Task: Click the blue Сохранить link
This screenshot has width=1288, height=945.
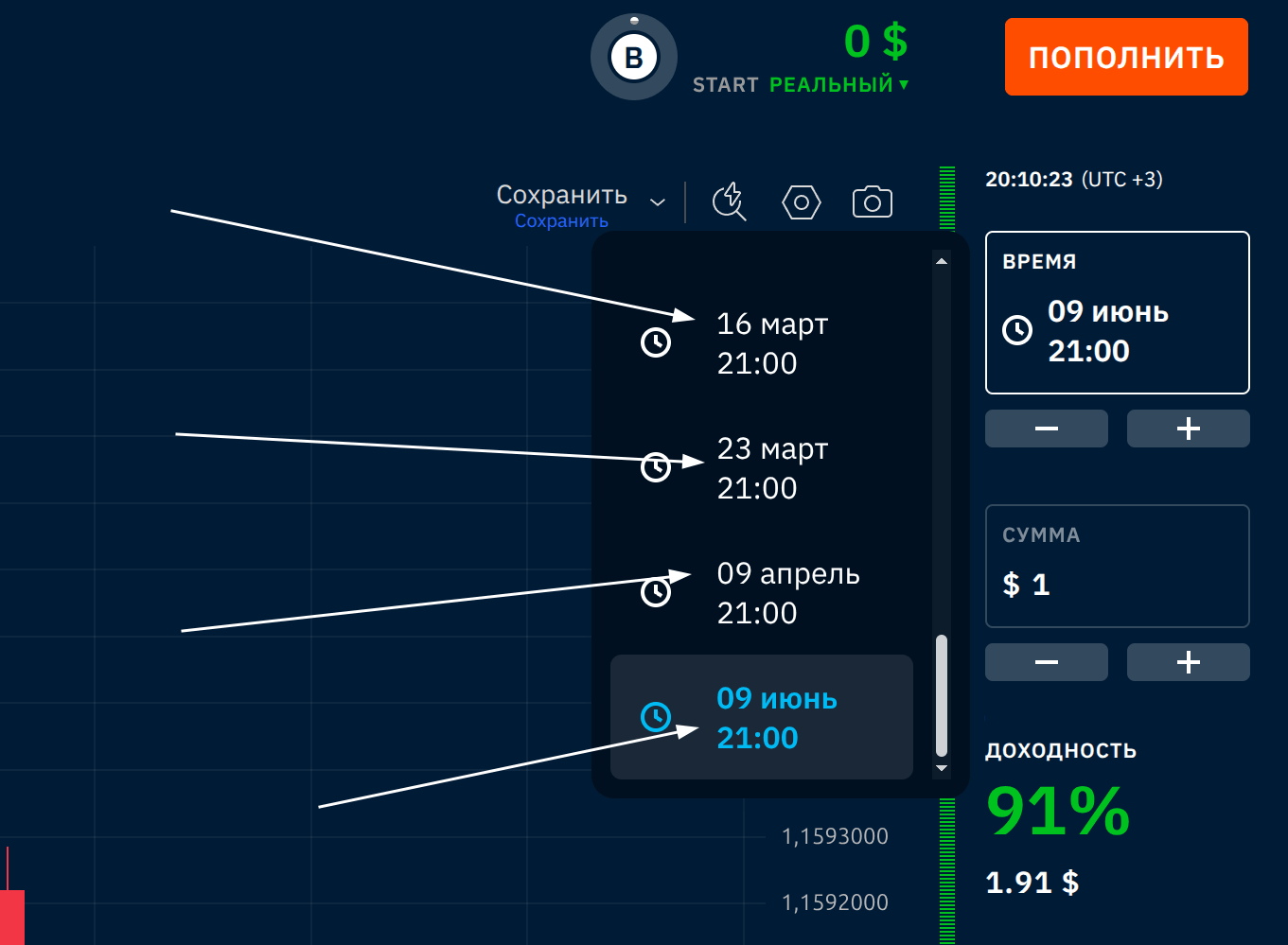Action: (x=561, y=221)
